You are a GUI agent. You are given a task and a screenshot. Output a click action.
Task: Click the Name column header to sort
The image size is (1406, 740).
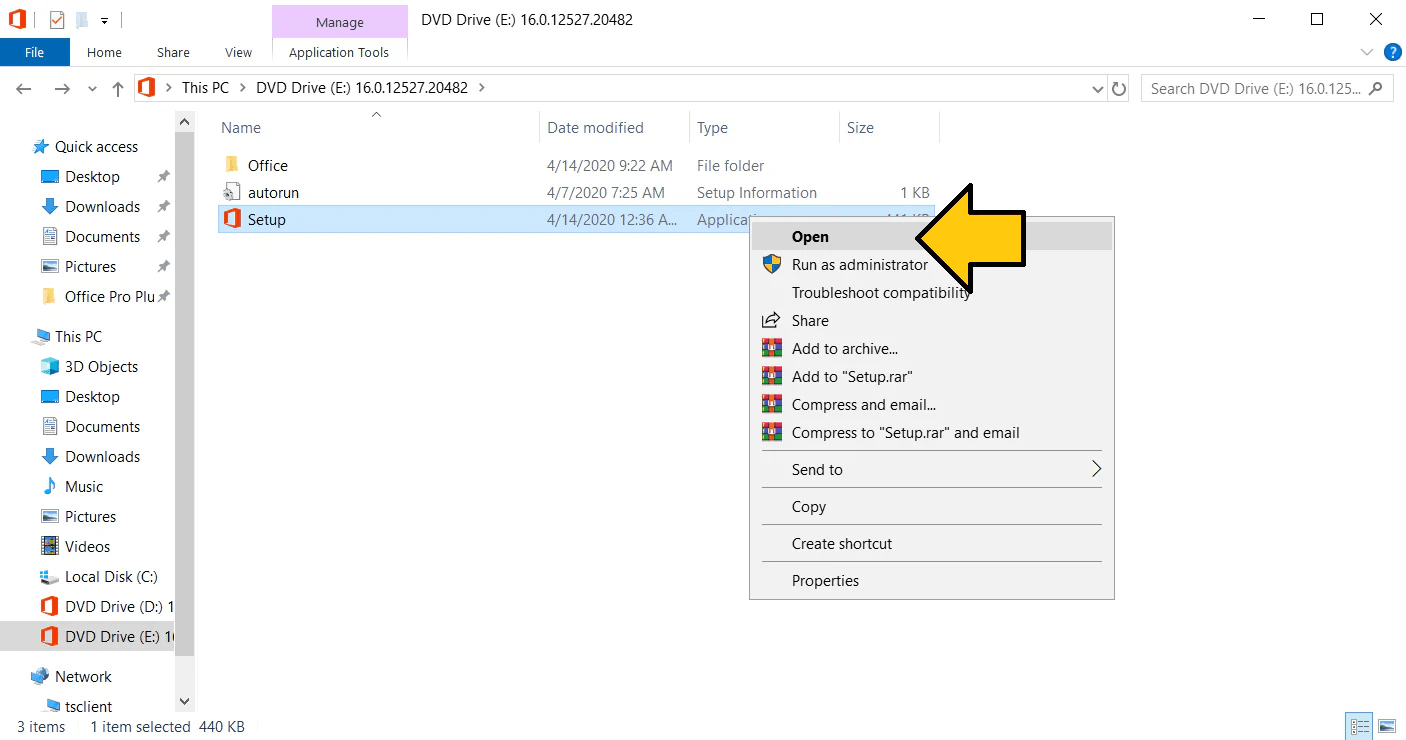tap(240, 127)
